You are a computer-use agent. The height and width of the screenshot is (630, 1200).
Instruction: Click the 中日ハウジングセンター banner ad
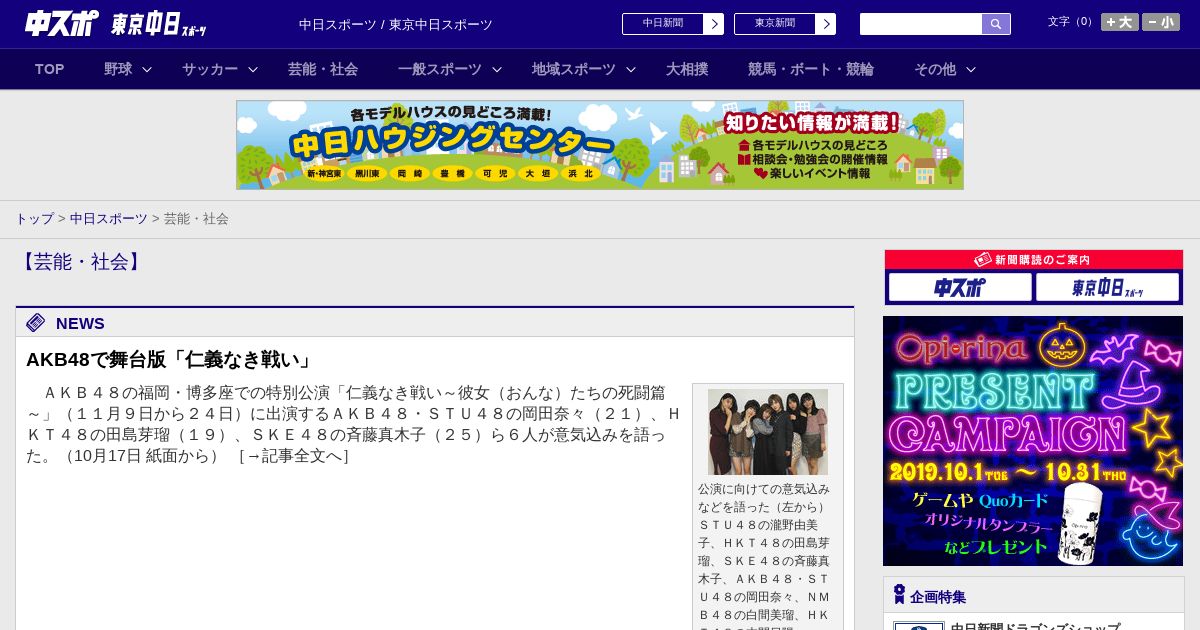coord(600,145)
